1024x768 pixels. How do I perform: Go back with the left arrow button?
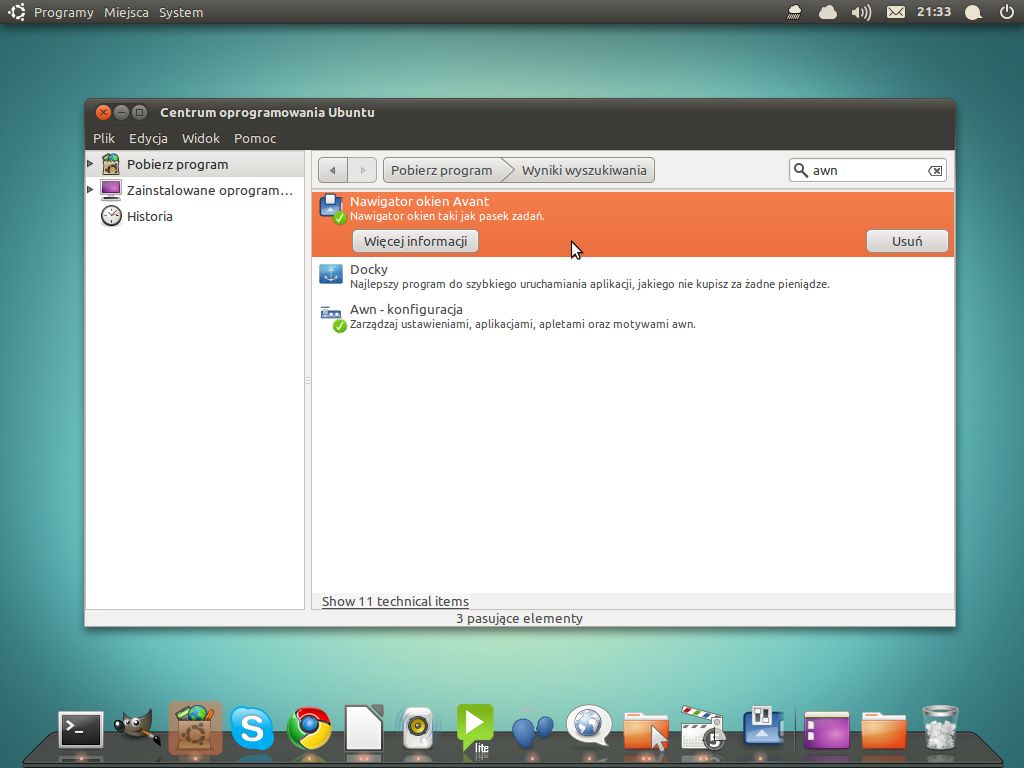332,170
